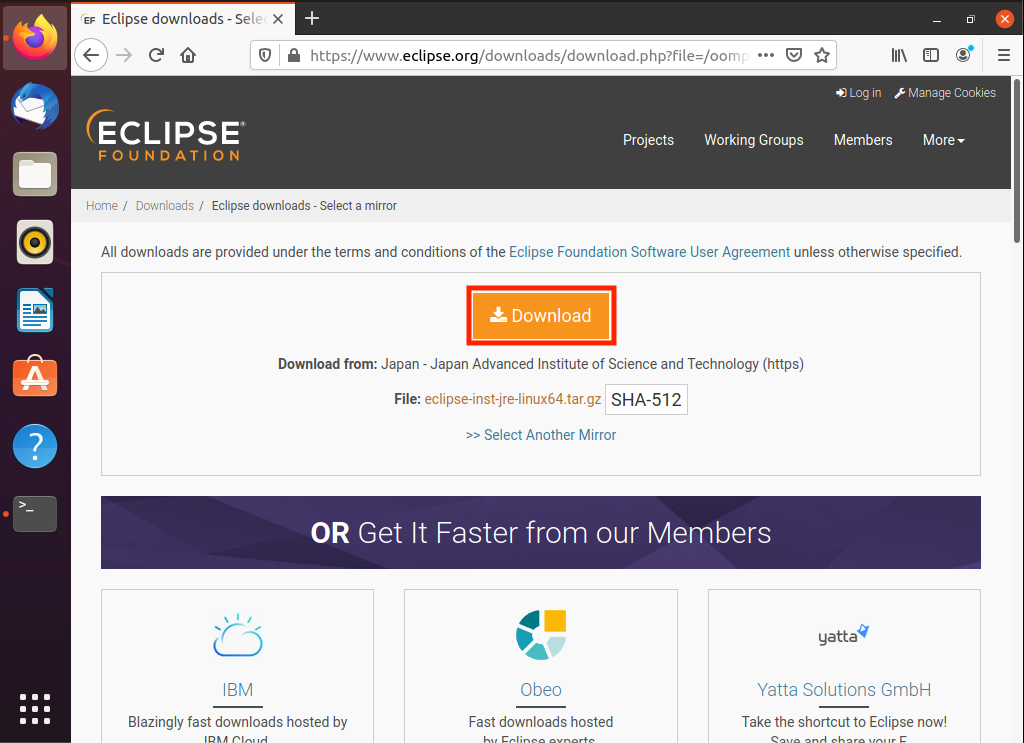The width and height of the screenshot is (1024, 743).
Task: Click the orange Download button
Action: (541, 315)
